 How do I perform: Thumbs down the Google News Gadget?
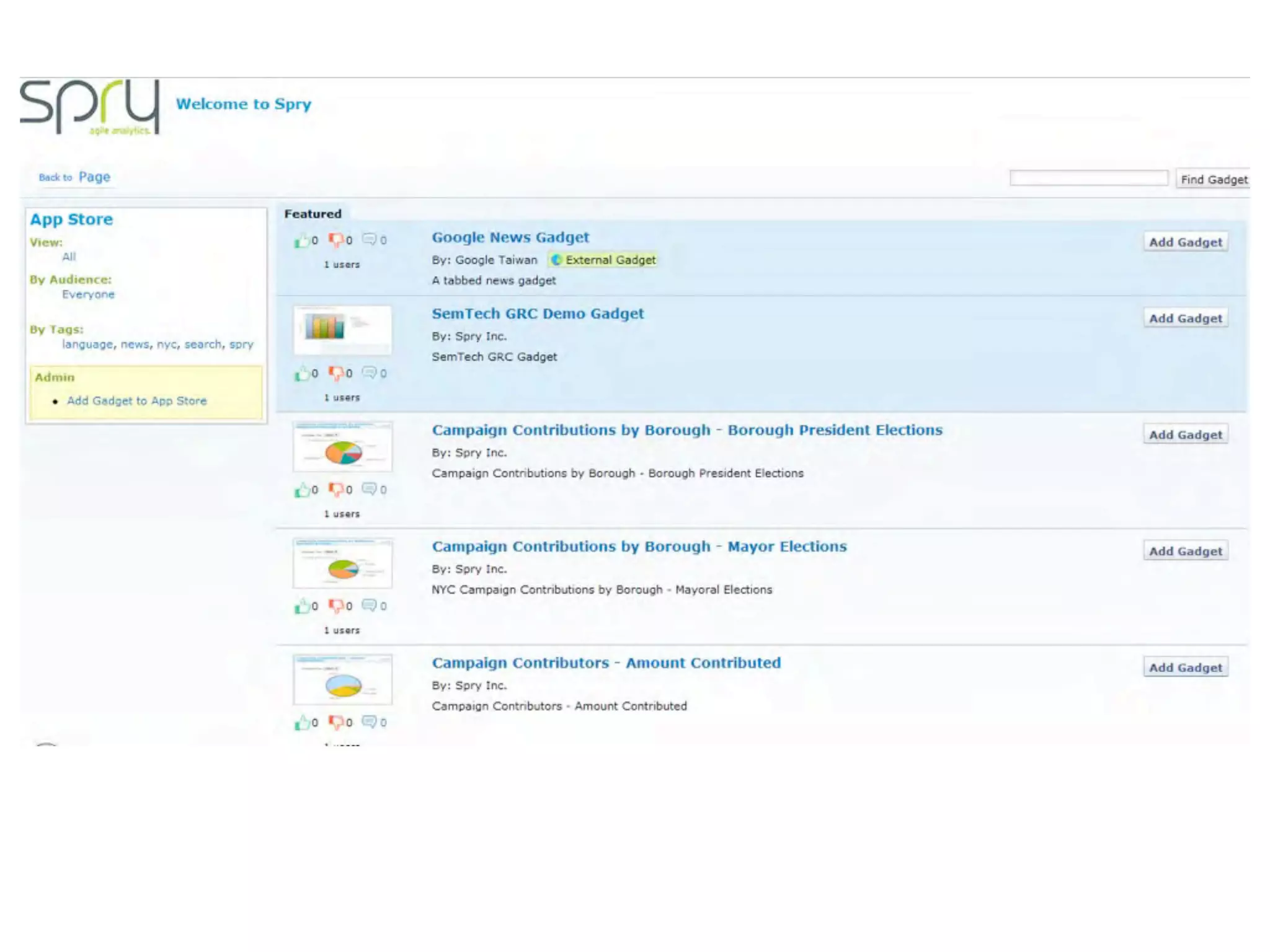pos(336,240)
